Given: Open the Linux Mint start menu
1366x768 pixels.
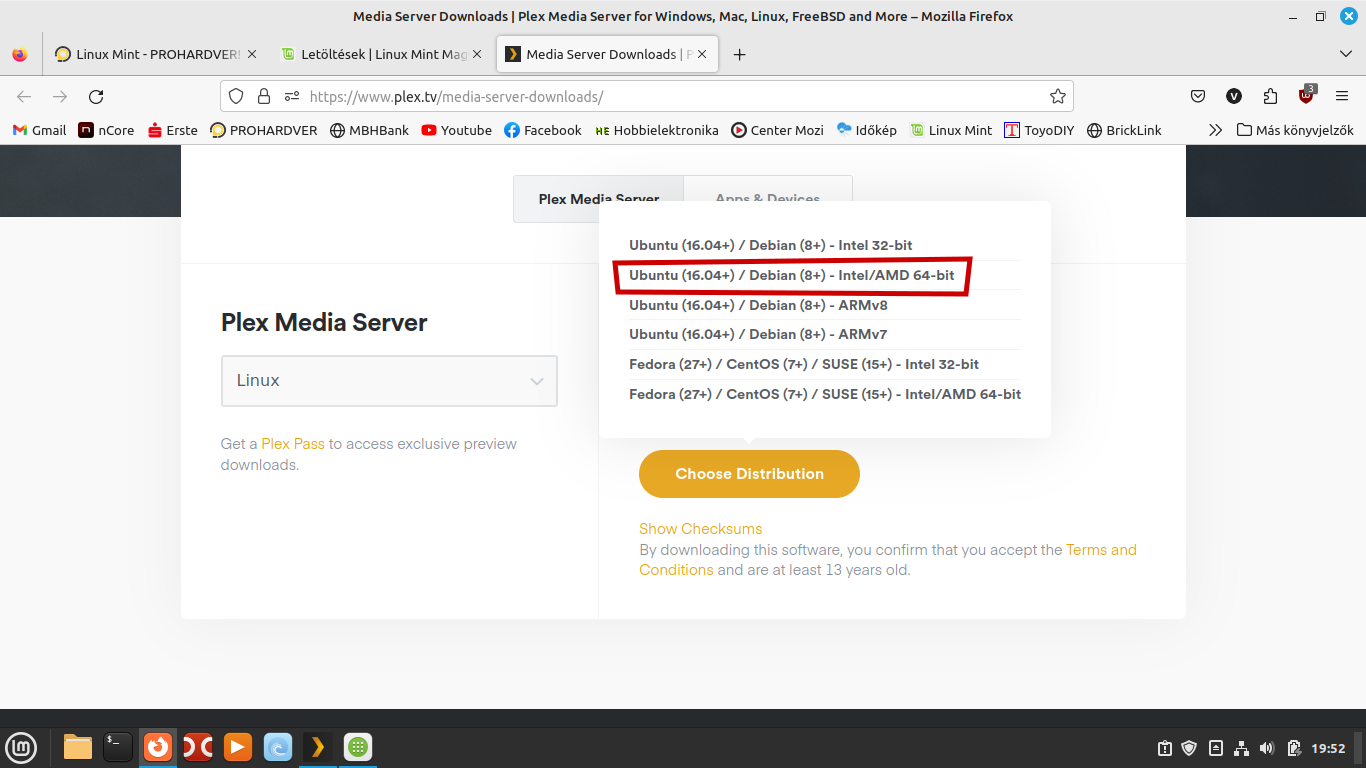Looking at the screenshot, I should pyautogui.click(x=21, y=747).
